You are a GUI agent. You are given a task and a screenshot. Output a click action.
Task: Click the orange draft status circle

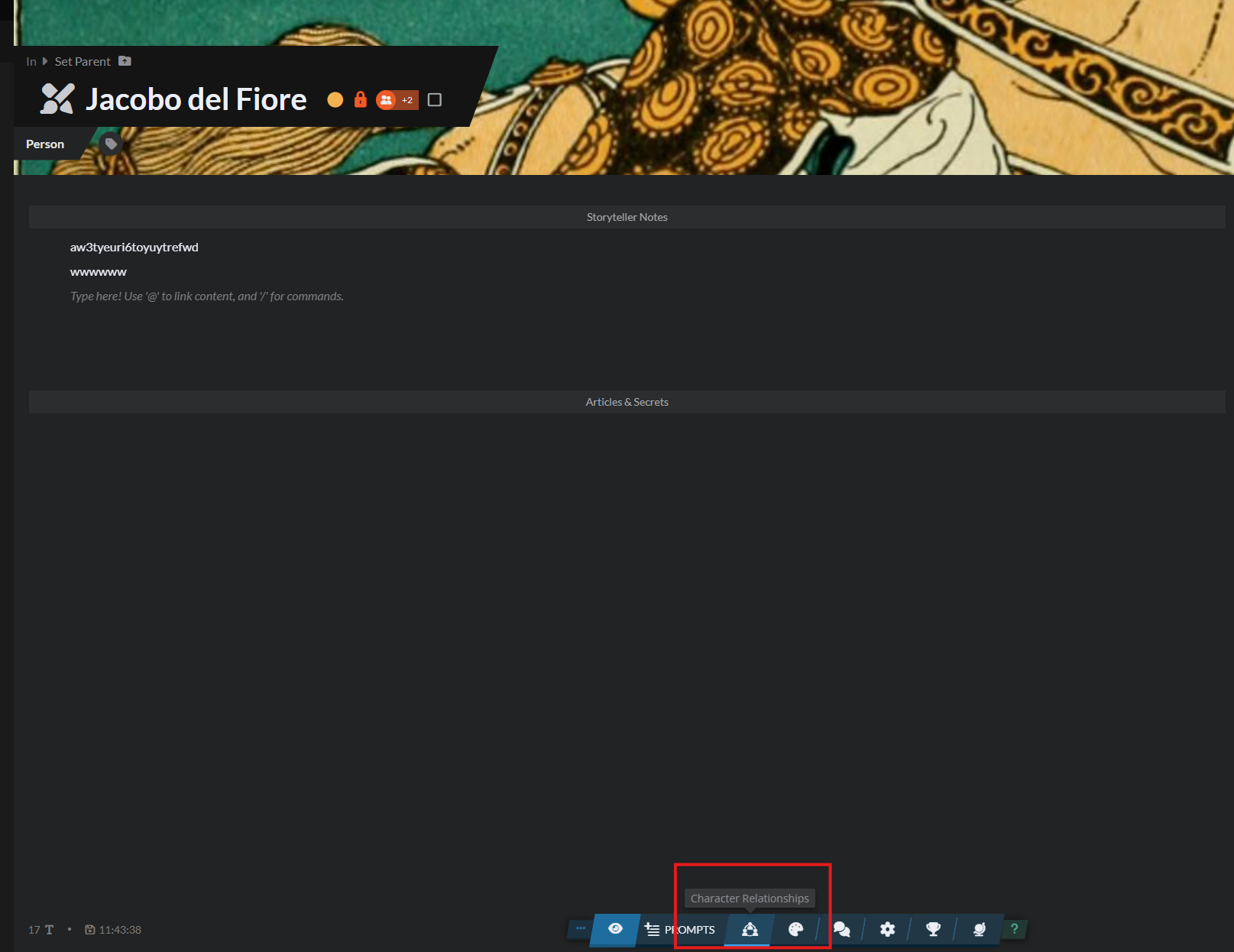(x=335, y=99)
